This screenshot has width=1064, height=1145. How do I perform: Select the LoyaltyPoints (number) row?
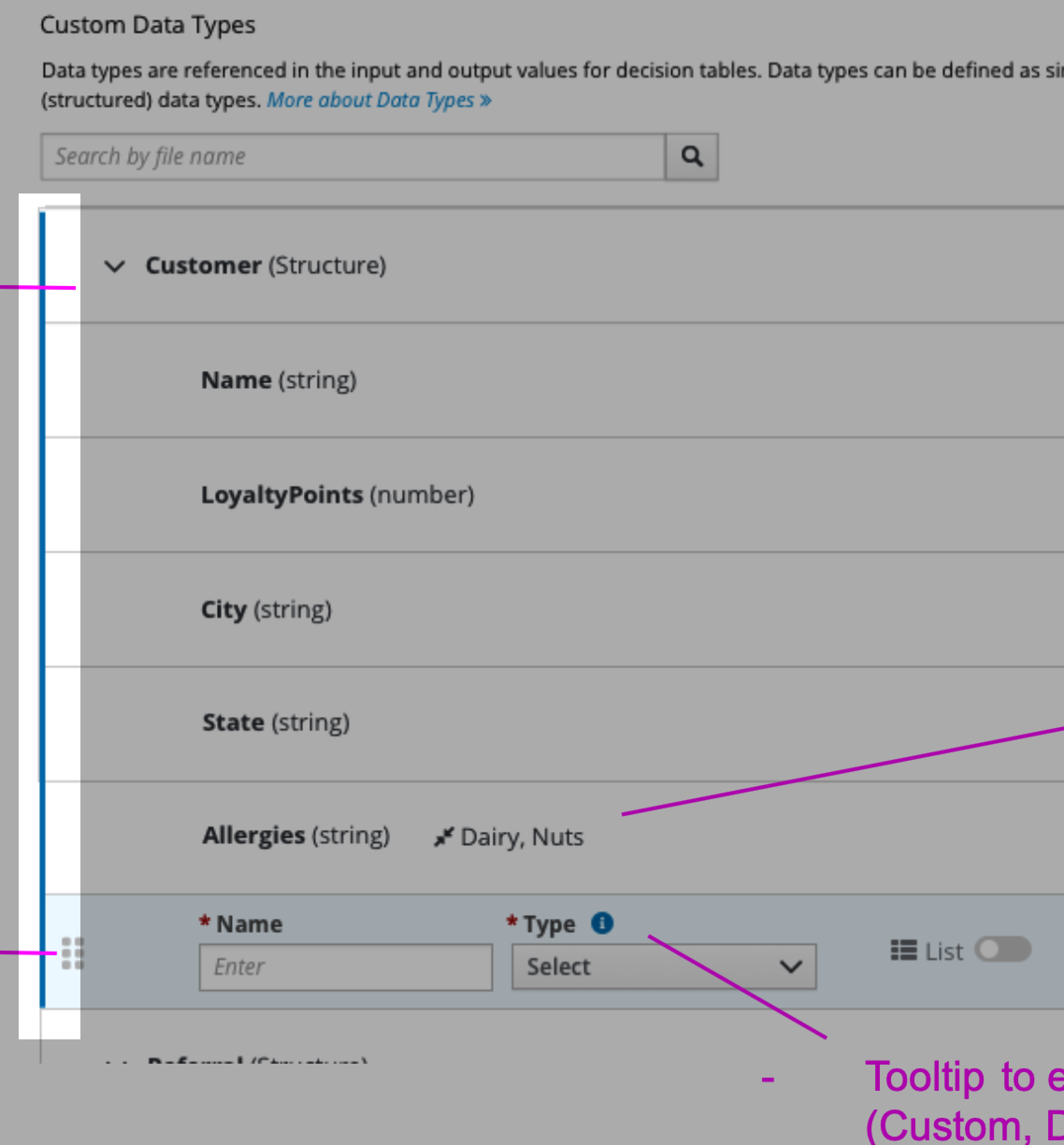point(338,494)
